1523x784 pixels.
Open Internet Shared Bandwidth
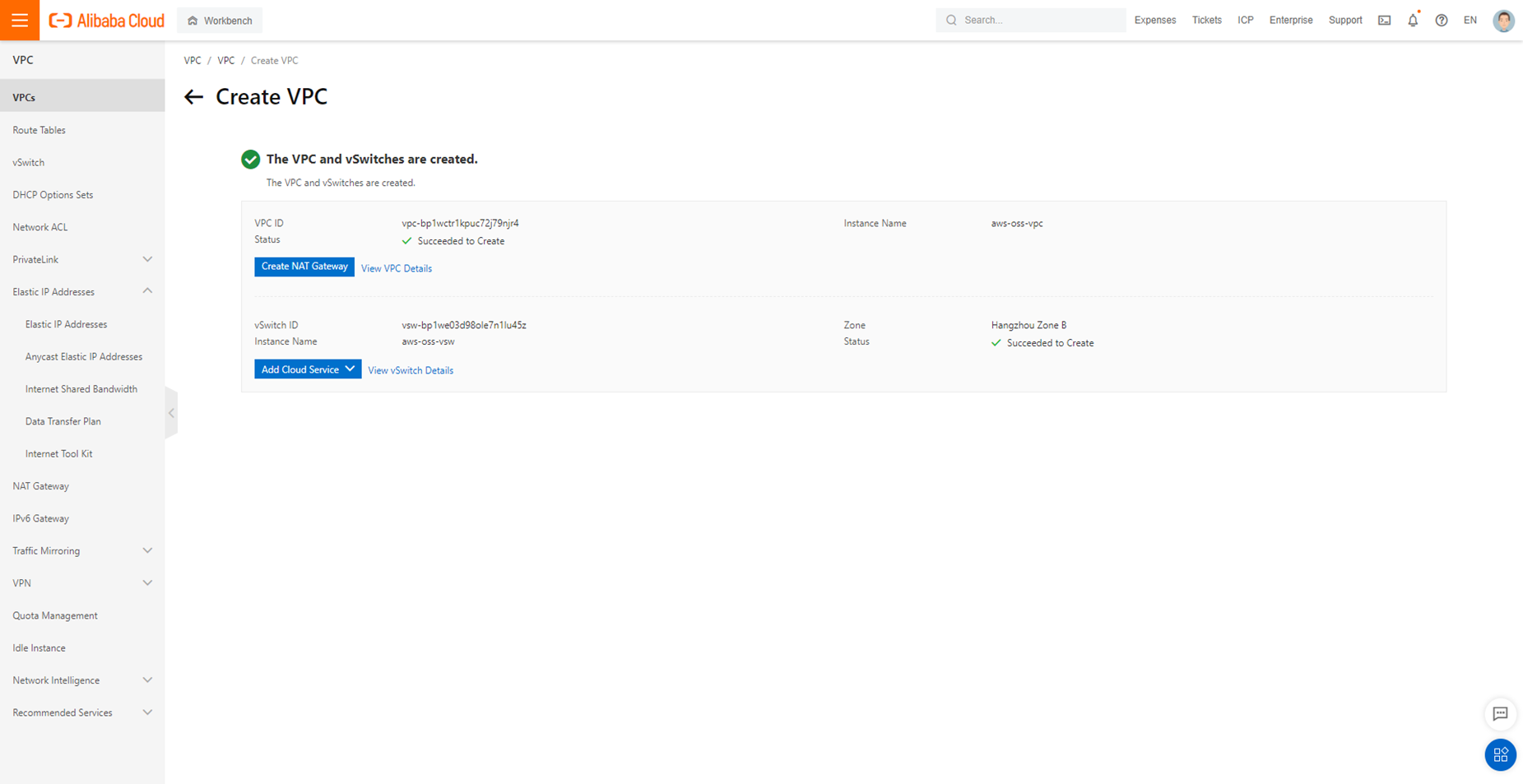tap(82, 389)
